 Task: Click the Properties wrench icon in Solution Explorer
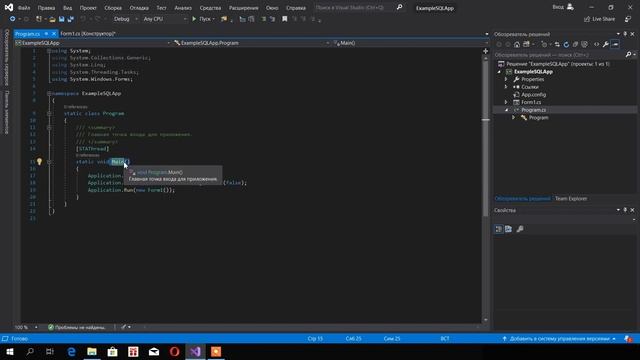point(606,44)
